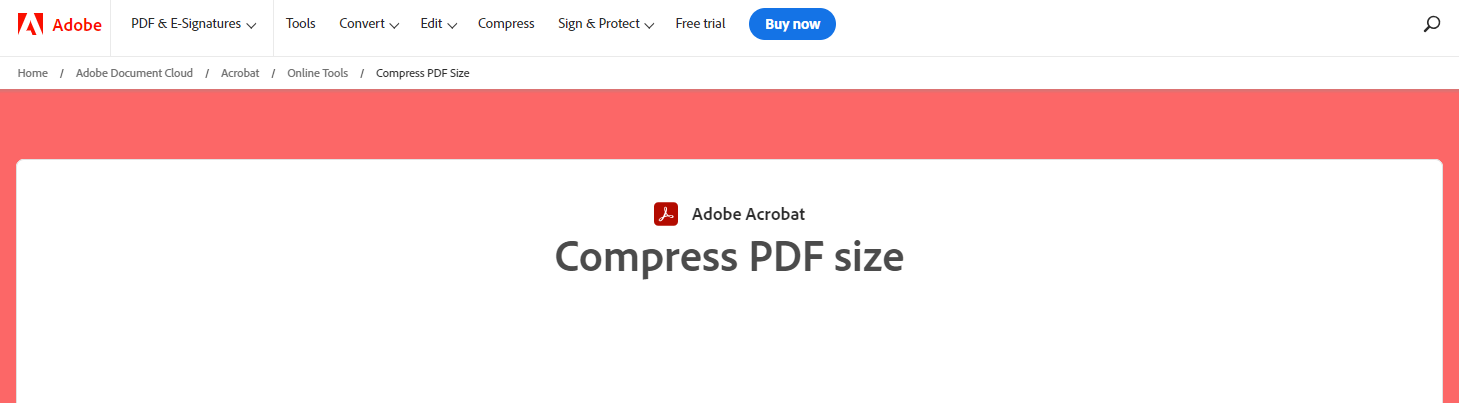Viewport: 1459px width, 403px height.
Task: Click the blue Buy now button
Action: tap(792, 24)
